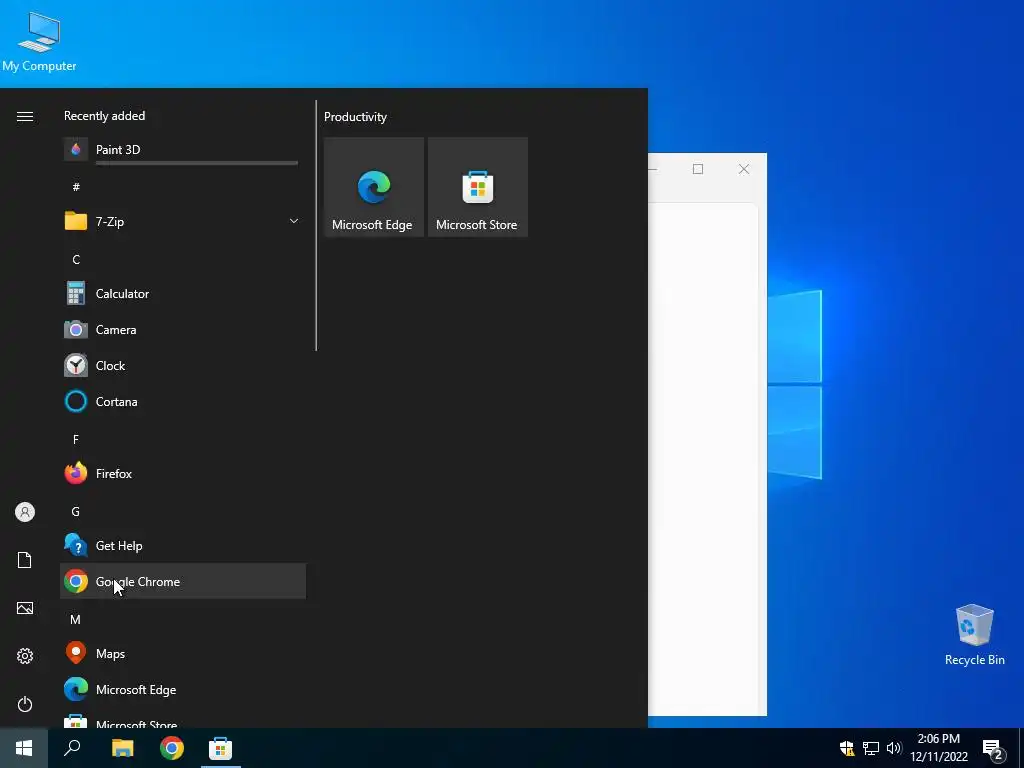Click the app list scrollbar
Viewport: 1024px width, 768px height.
point(316,225)
